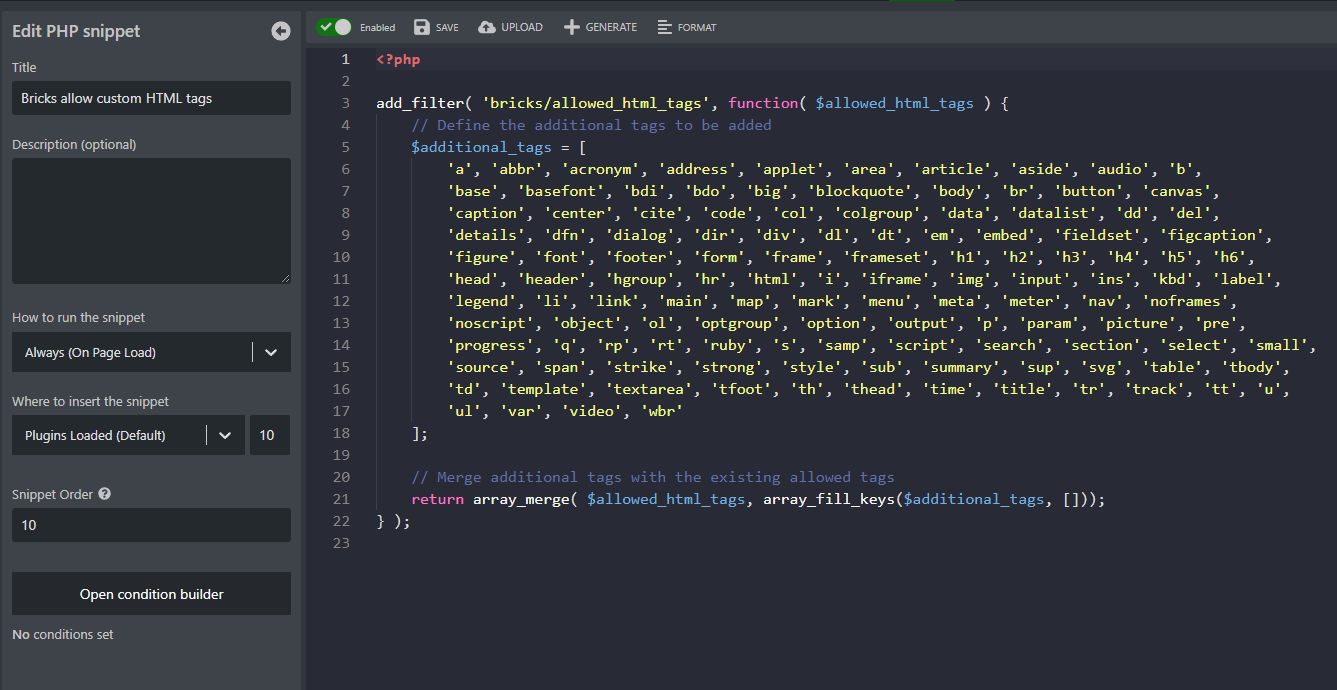Image resolution: width=1337 pixels, height=690 pixels.
Task: Open the 'Plugins Loaded (Default)' location dropdown
Action: [x=128, y=435]
